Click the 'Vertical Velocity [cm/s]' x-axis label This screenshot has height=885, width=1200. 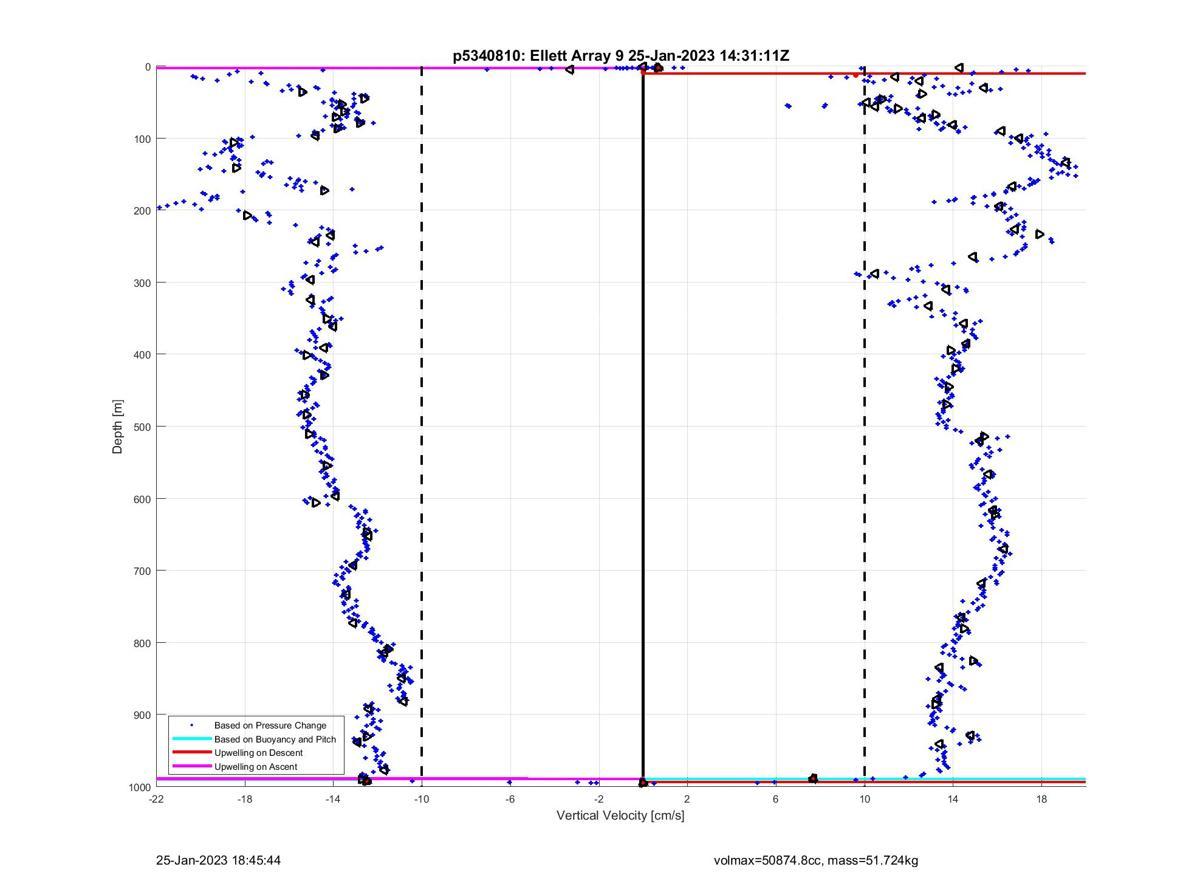(620, 816)
